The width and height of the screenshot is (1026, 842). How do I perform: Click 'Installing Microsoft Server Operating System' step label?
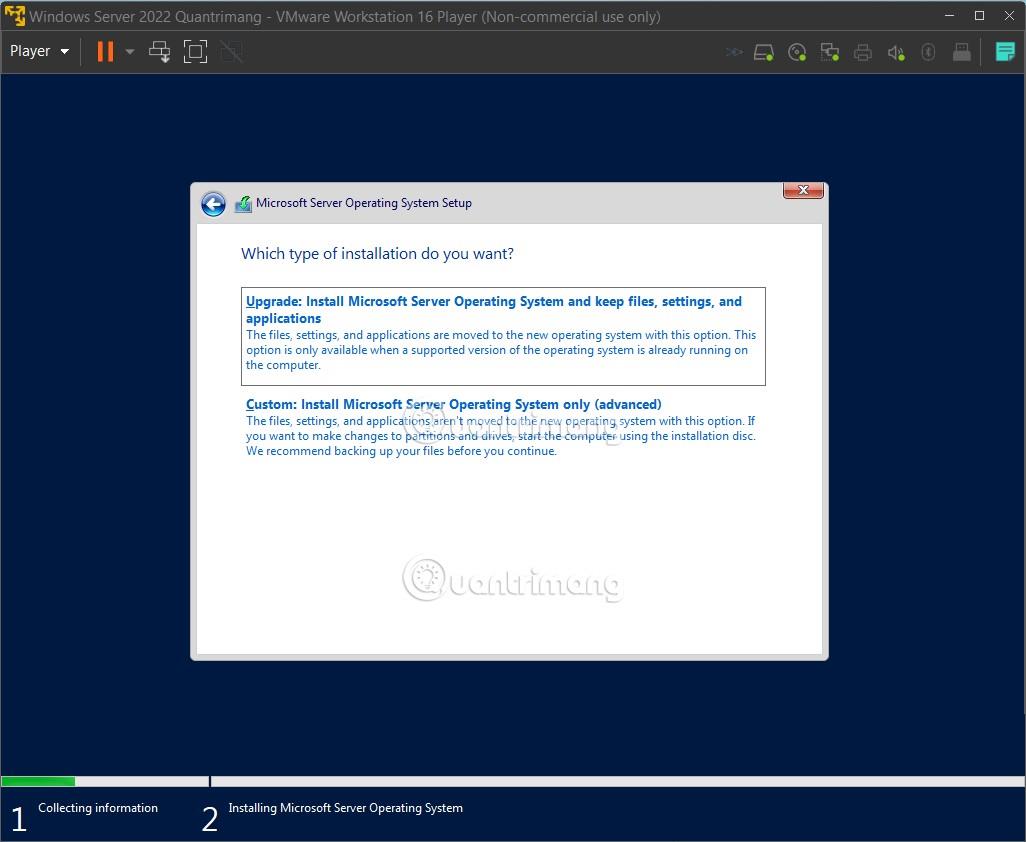pyautogui.click(x=345, y=808)
